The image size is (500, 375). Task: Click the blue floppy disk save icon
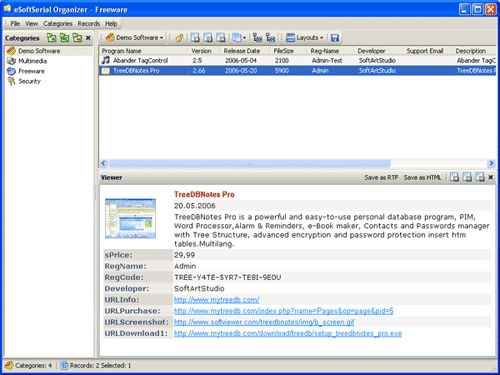(335, 38)
